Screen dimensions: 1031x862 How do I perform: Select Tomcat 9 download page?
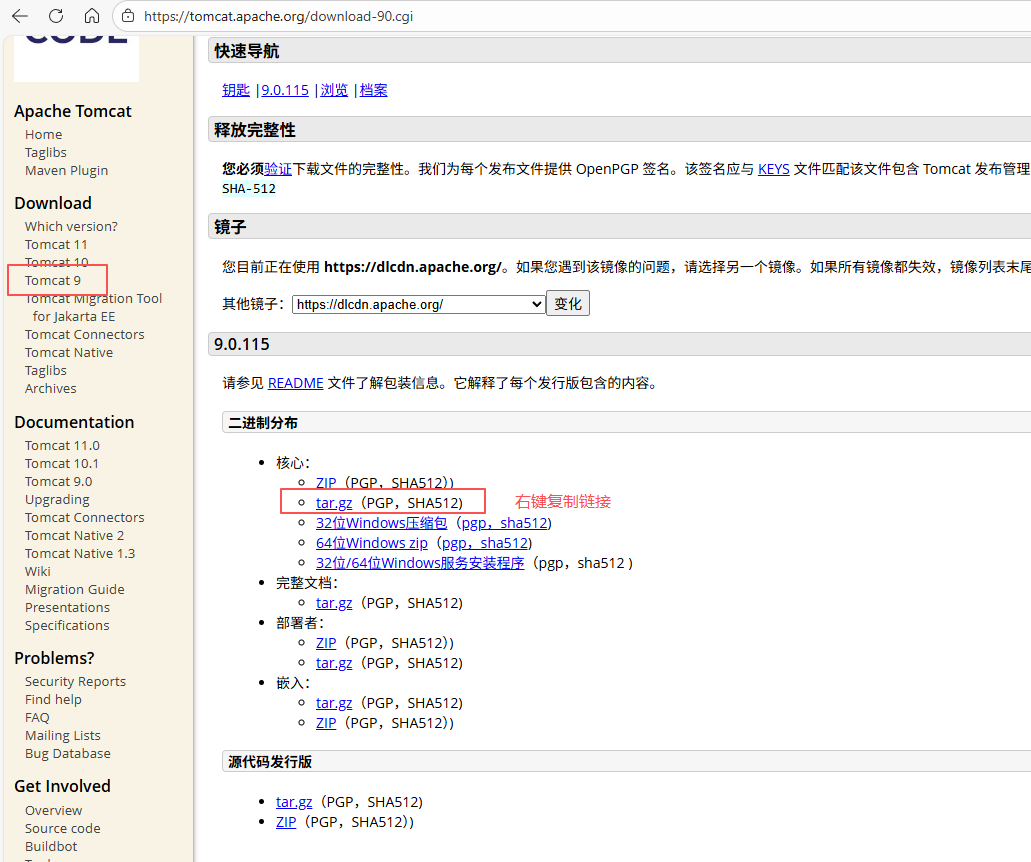(x=53, y=281)
